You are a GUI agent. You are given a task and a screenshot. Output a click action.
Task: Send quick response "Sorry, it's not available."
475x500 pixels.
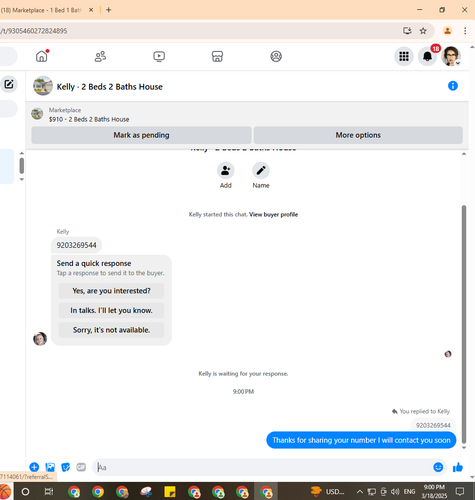111,330
